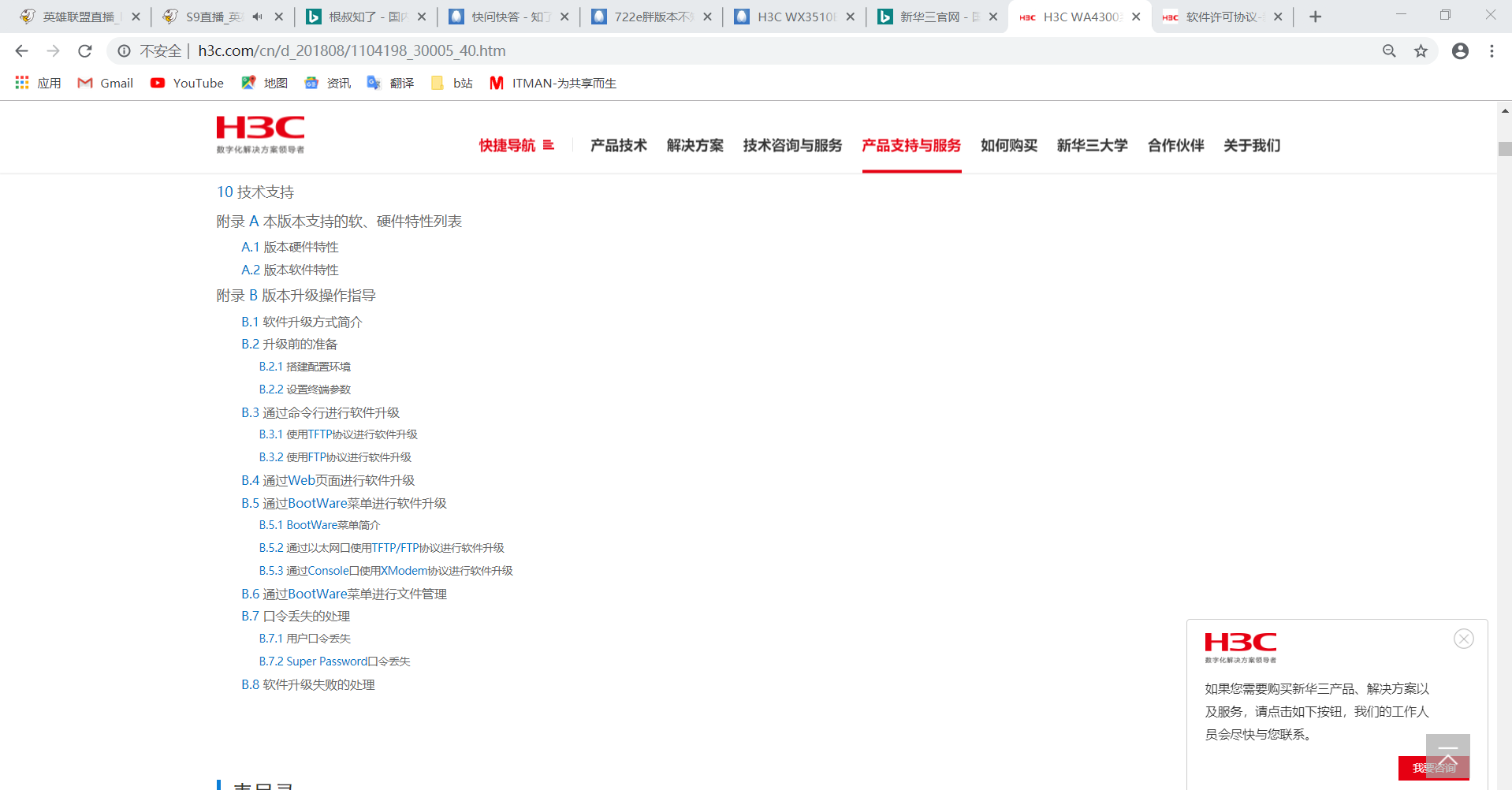Open the ITMAN-为共享而生 bookmark
1512x790 pixels.
pos(553,83)
